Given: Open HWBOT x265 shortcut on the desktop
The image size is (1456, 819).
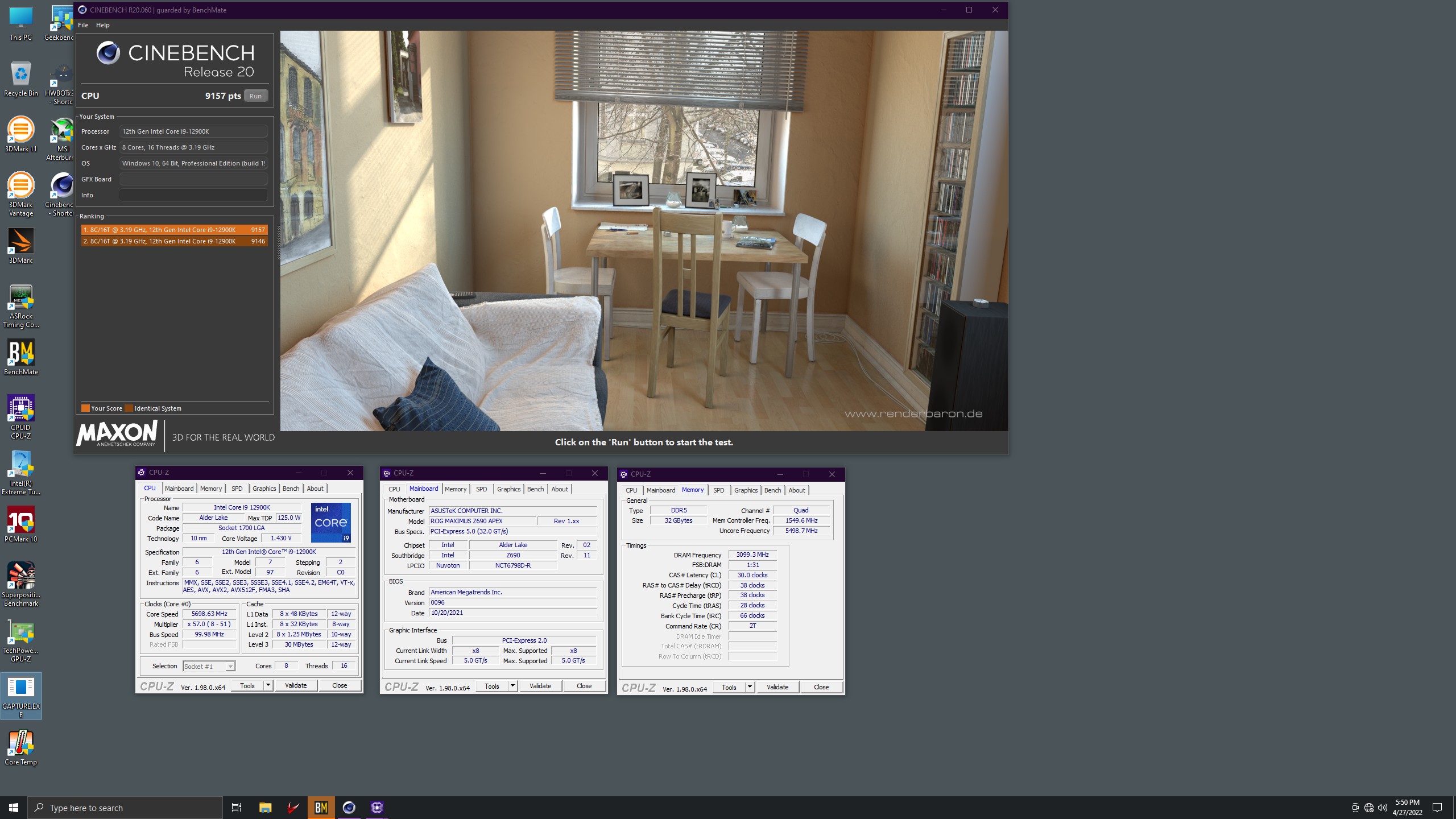Looking at the screenshot, I should 60,84.
